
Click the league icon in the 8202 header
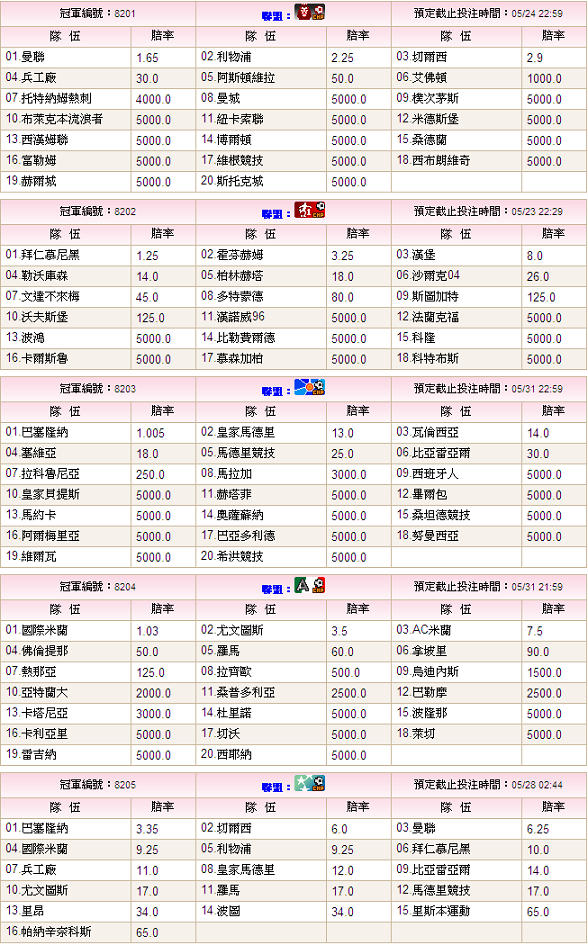(310, 210)
